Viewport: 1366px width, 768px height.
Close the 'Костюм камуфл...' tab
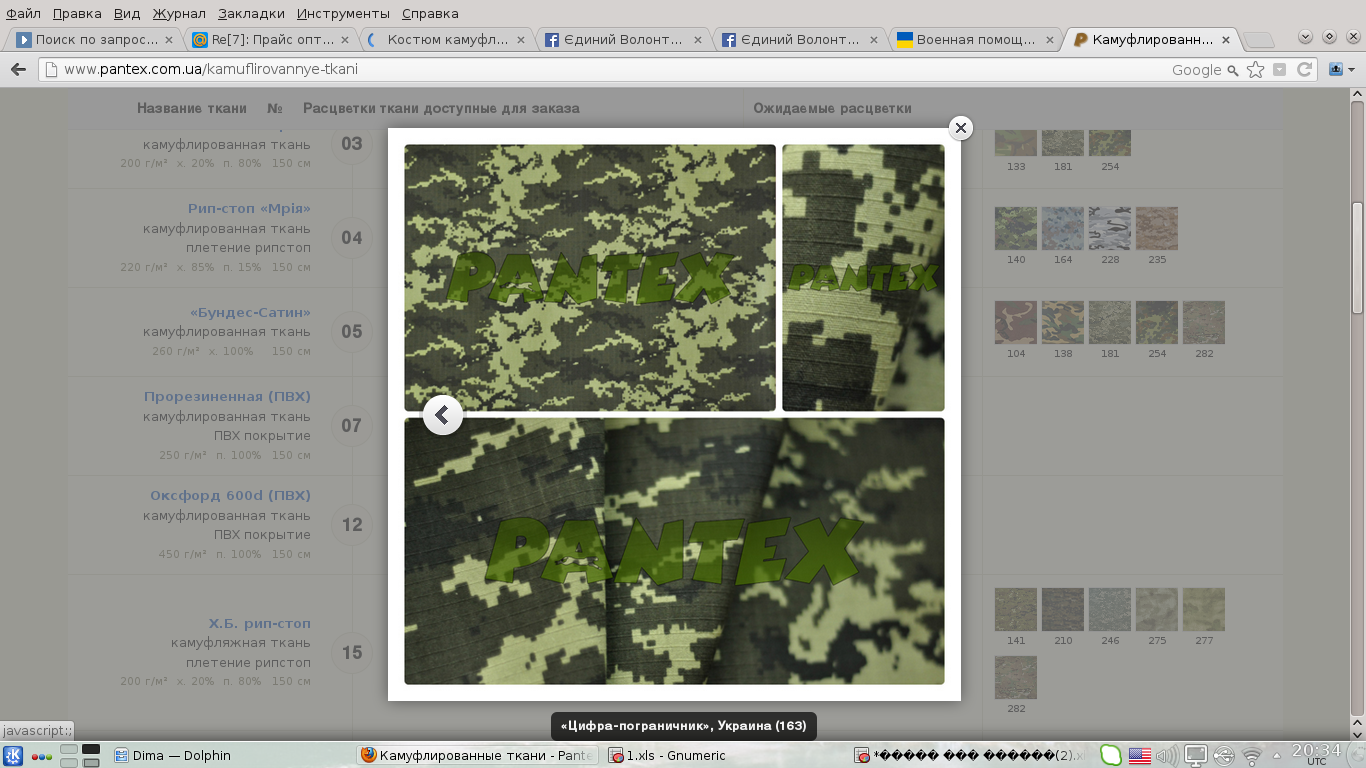[522, 40]
